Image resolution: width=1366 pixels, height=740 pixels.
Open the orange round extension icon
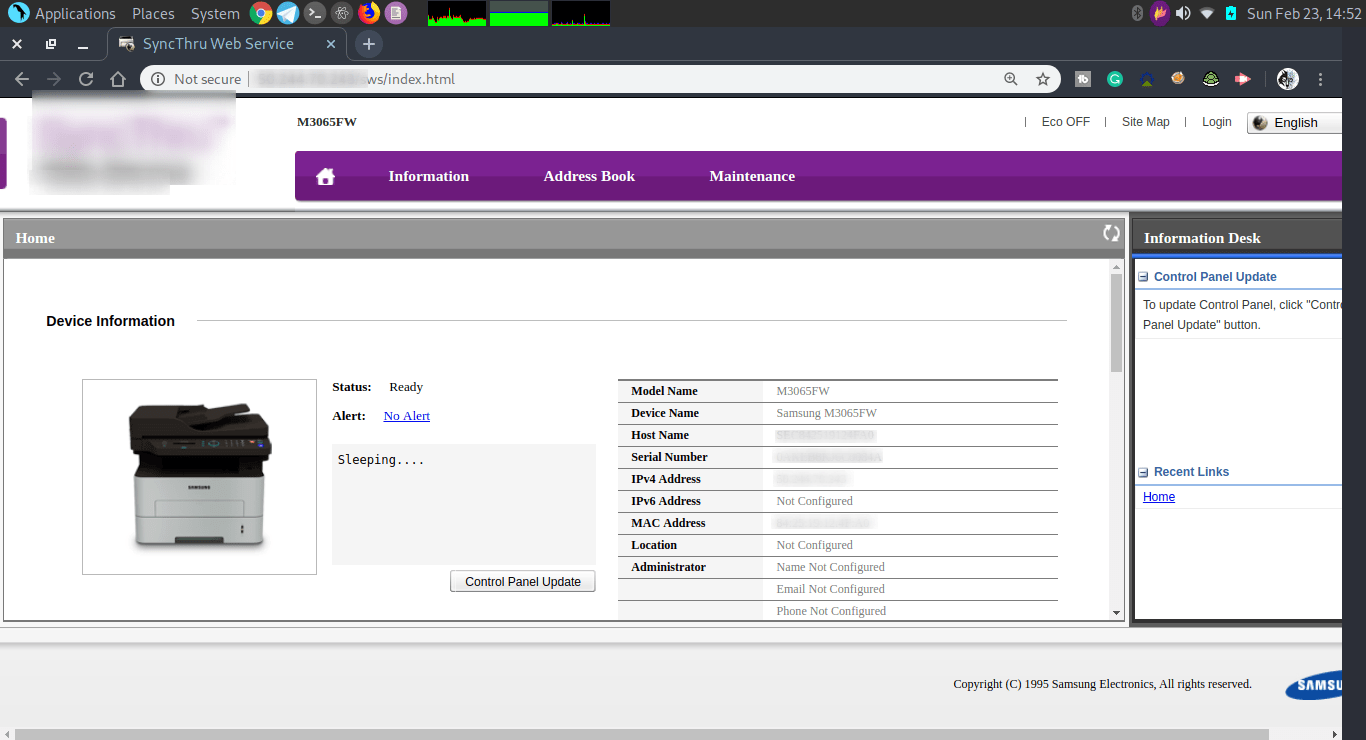pyautogui.click(x=1178, y=78)
